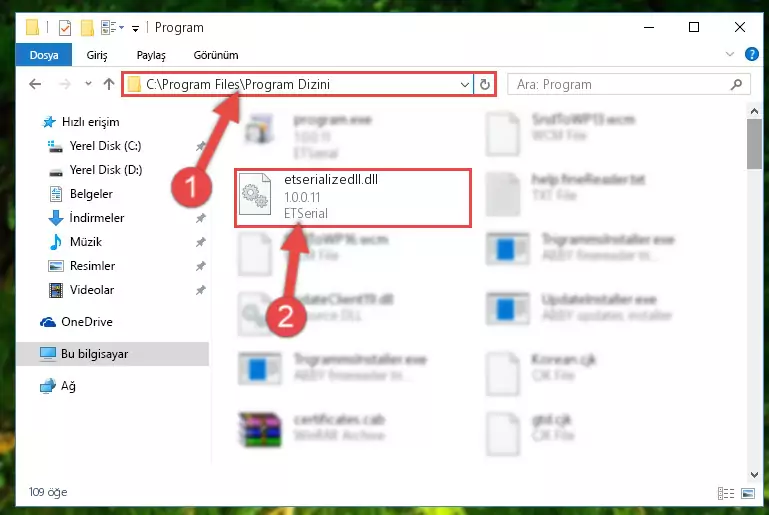Open recent locations dropdown arrow
769x515 pixels.
coord(88,84)
